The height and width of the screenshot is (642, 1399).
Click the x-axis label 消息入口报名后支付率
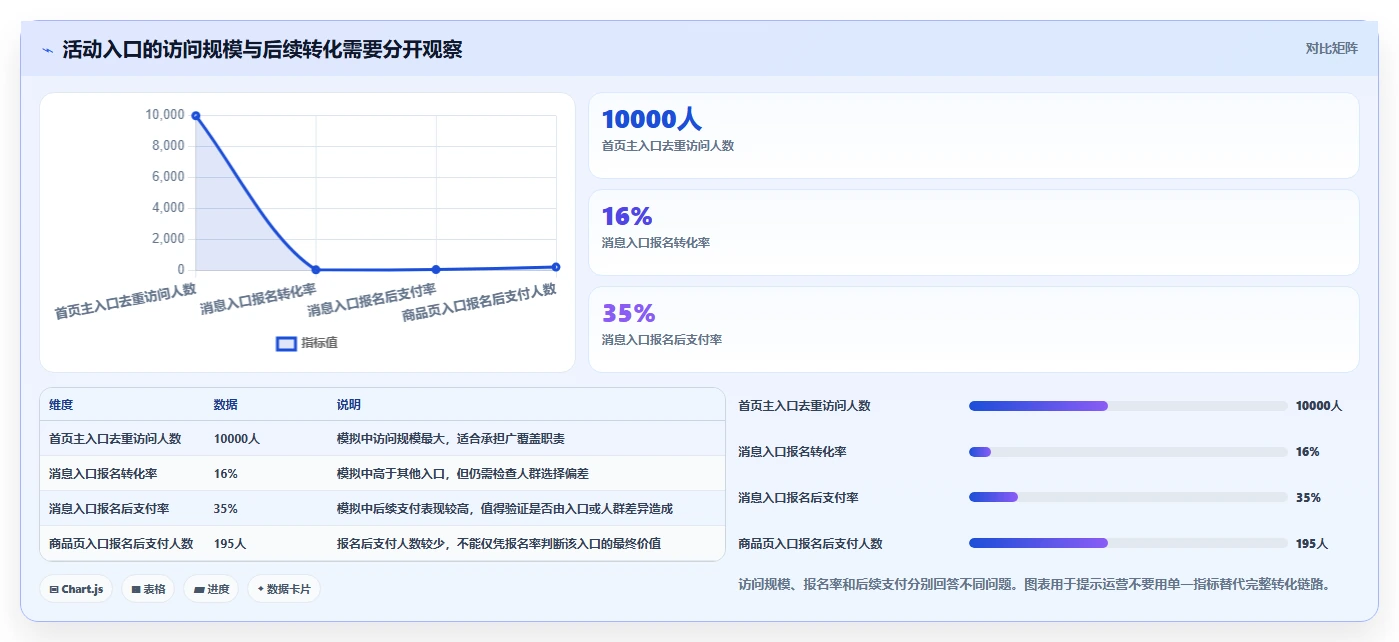point(372,300)
